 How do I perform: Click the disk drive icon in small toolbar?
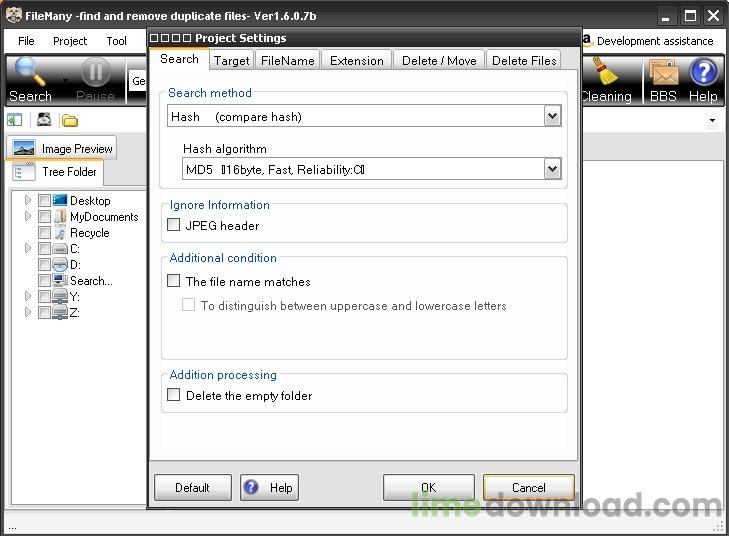(44, 120)
